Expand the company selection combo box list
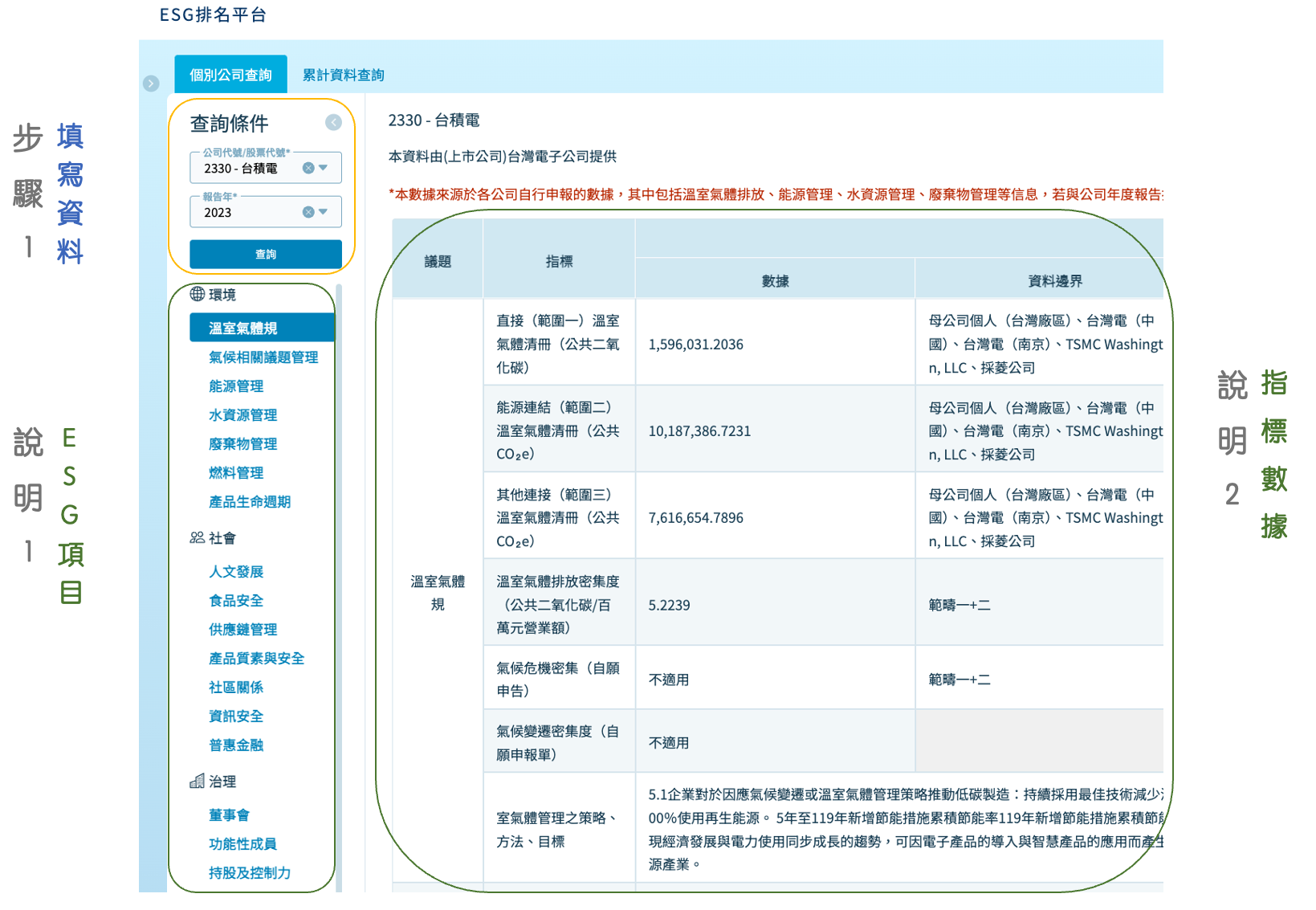This screenshot has width=1316, height=910. pyautogui.click(x=324, y=167)
